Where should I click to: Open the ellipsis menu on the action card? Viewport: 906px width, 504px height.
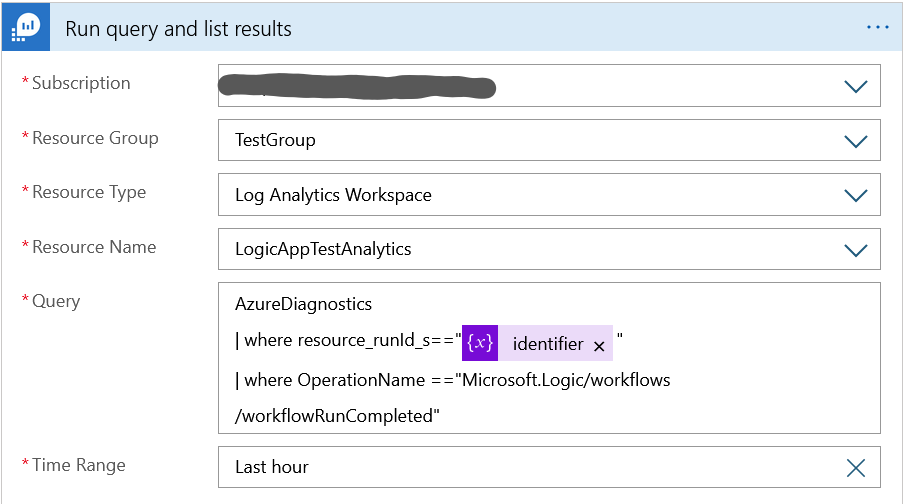pyautogui.click(x=877, y=27)
